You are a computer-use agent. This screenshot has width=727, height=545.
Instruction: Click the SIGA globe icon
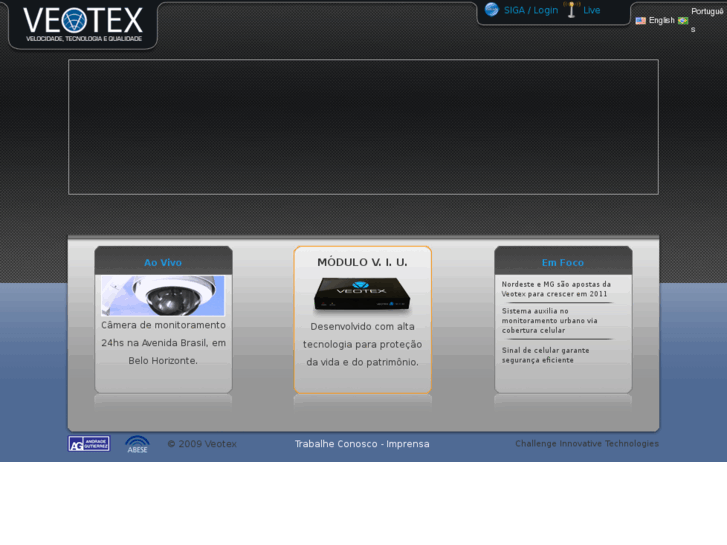click(491, 10)
